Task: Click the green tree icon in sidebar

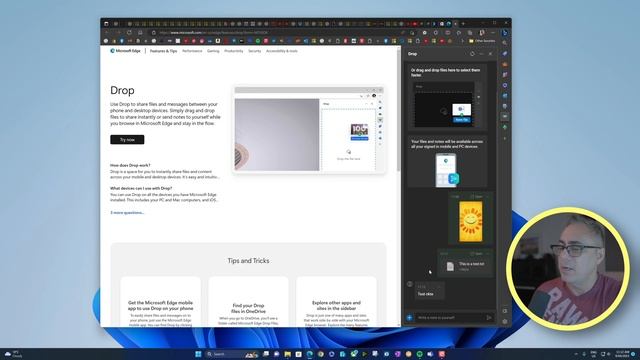Action: pyautogui.click(x=505, y=127)
